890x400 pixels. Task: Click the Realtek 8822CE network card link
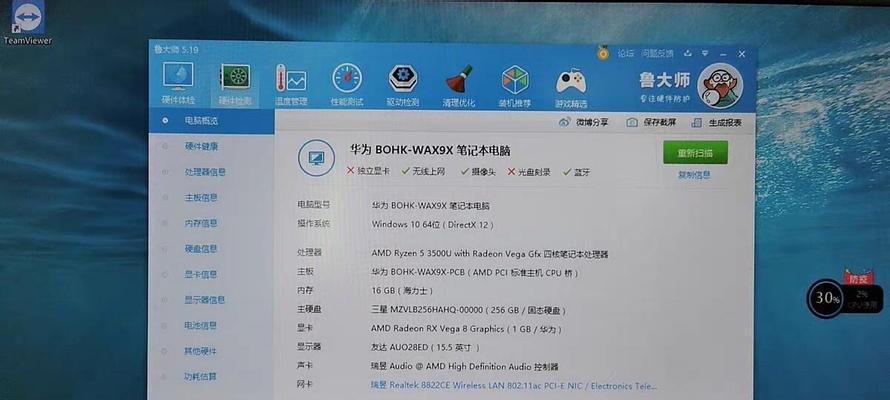coord(514,386)
